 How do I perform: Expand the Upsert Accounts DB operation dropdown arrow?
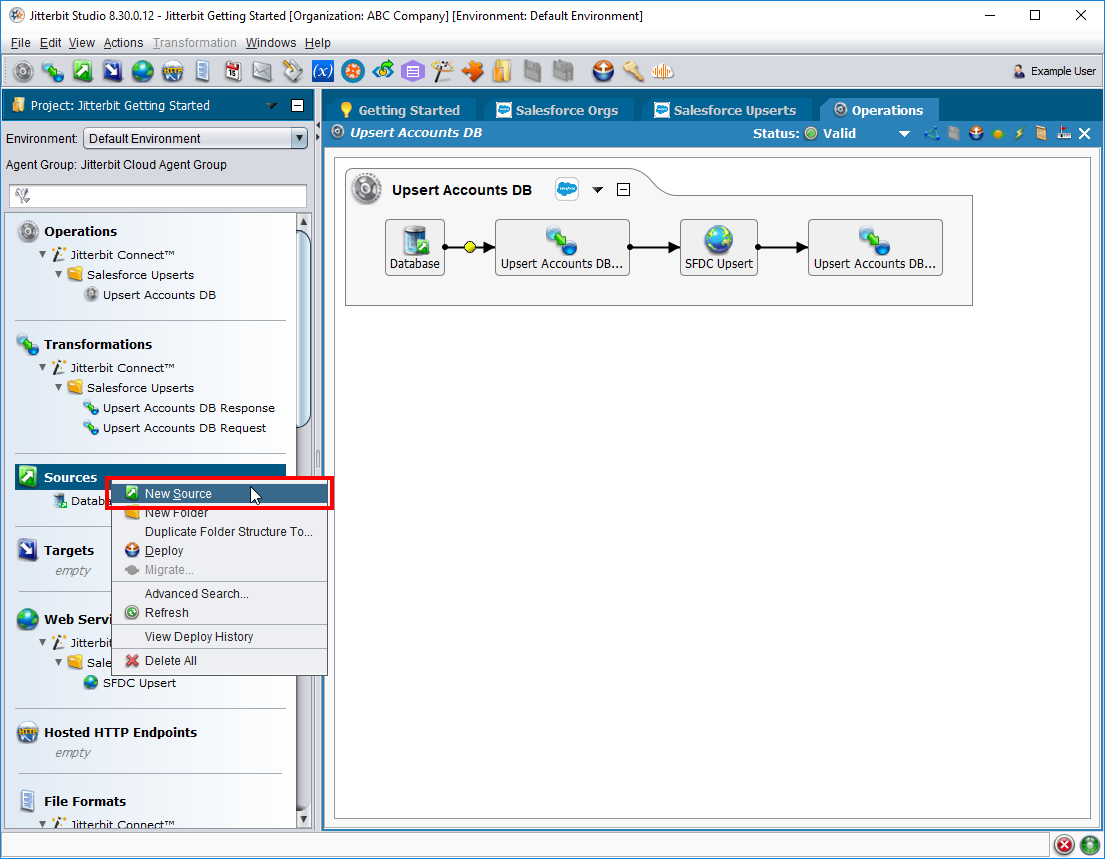click(x=598, y=190)
